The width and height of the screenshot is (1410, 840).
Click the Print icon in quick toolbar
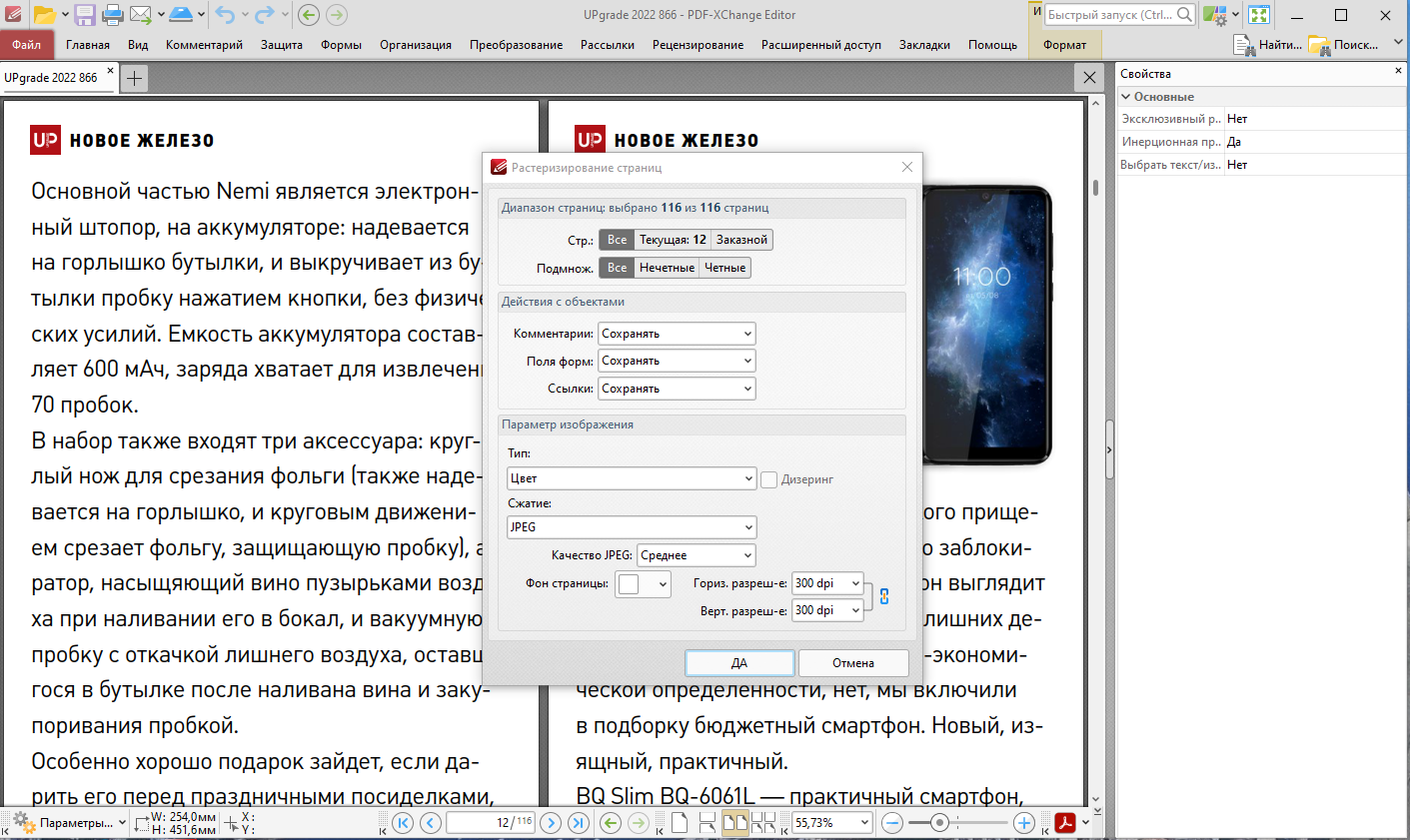click(112, 14)
